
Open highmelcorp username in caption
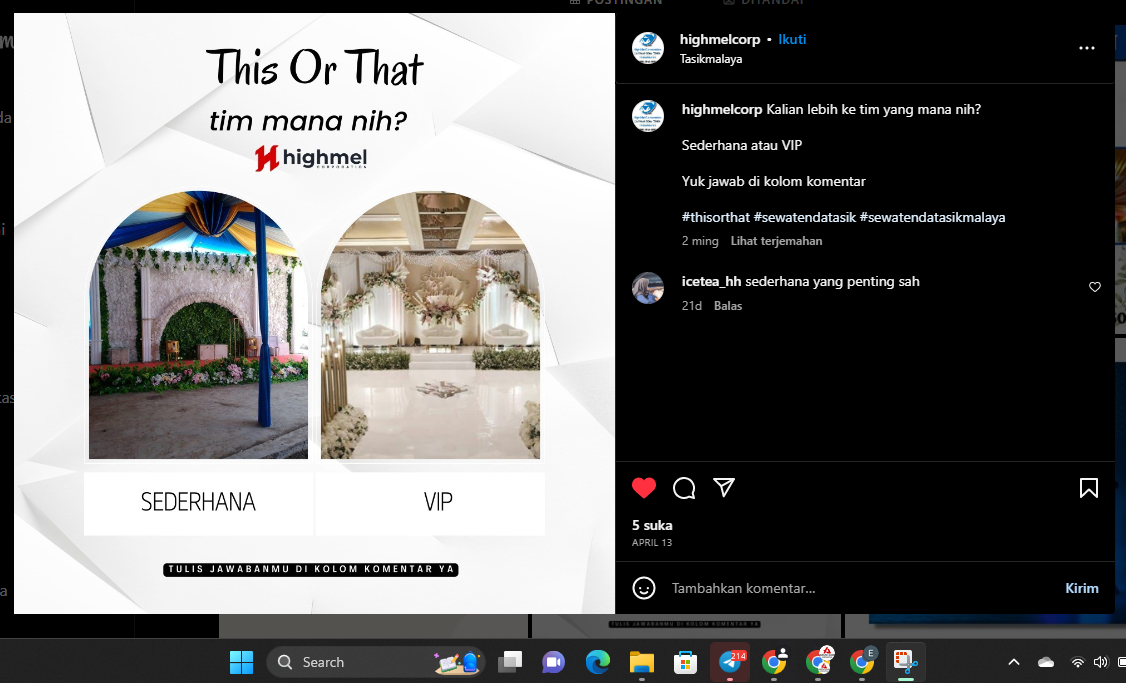722,109
